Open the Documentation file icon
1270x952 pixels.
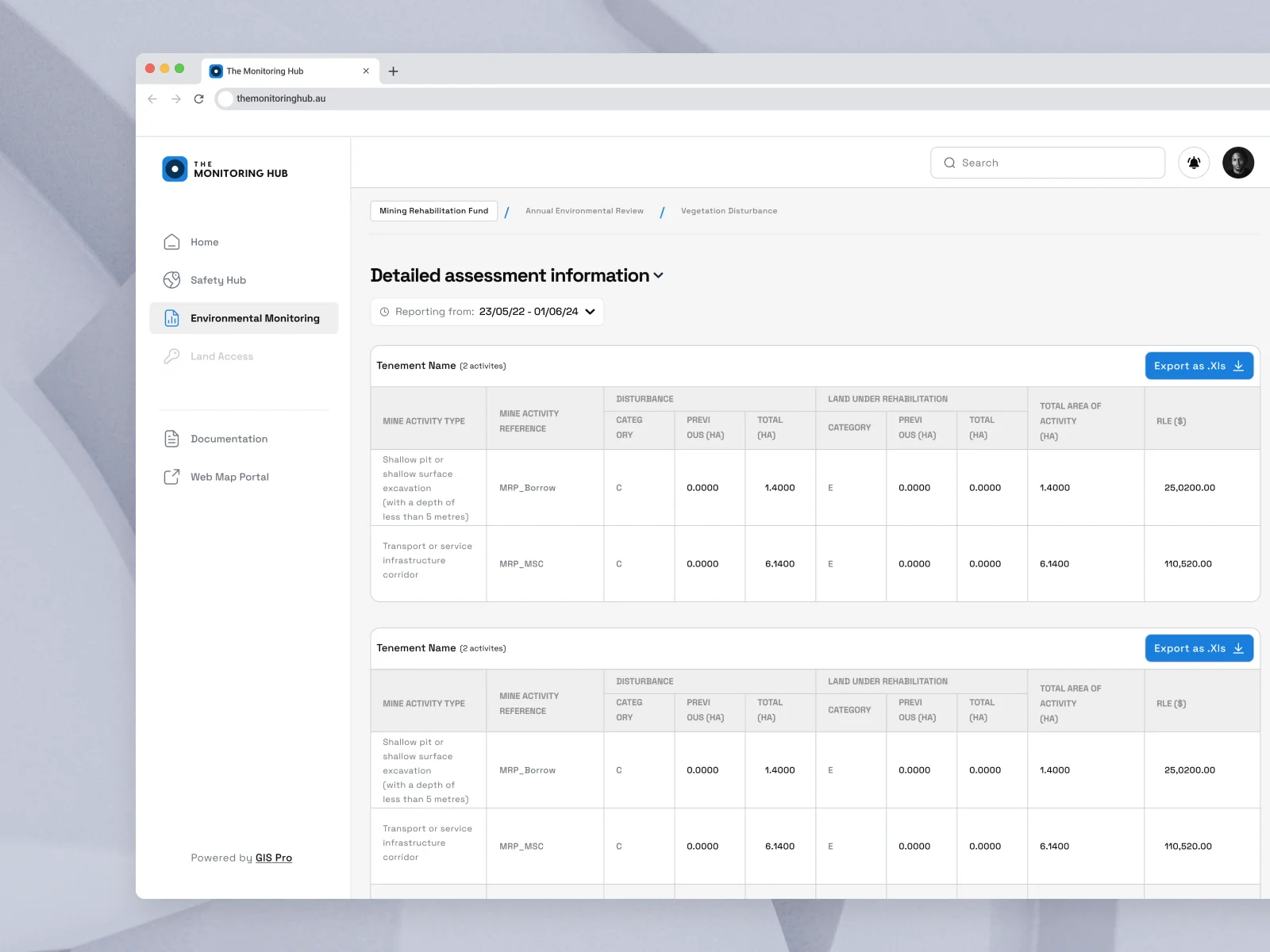point(171,439)
